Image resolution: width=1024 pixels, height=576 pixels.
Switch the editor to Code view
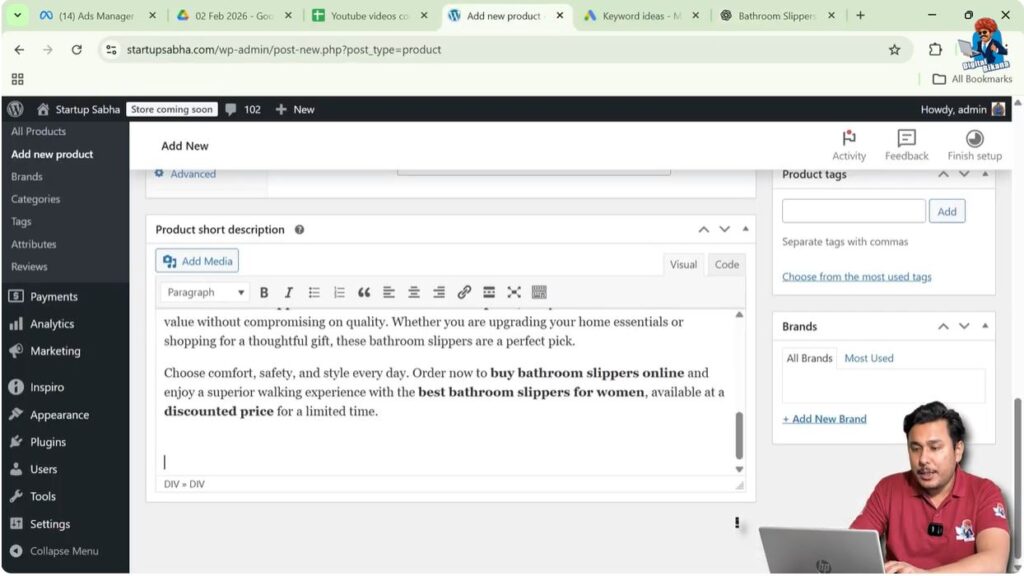[x=726, y=264]
